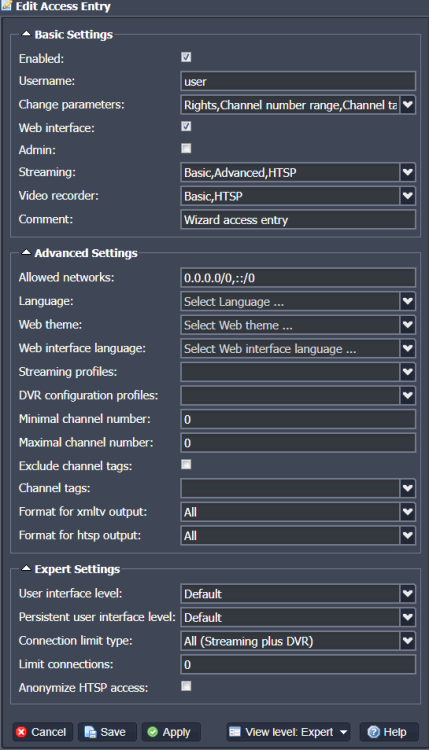Screen dimensions: 429x750
Task: Open the Video recorder dropdown
Action: 407,196
